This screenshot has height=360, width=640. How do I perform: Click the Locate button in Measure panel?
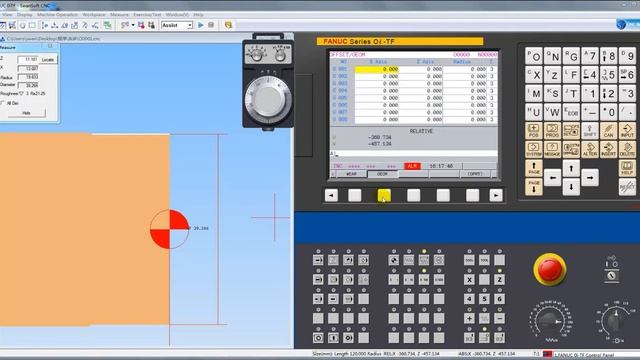[x=48, y=60]
